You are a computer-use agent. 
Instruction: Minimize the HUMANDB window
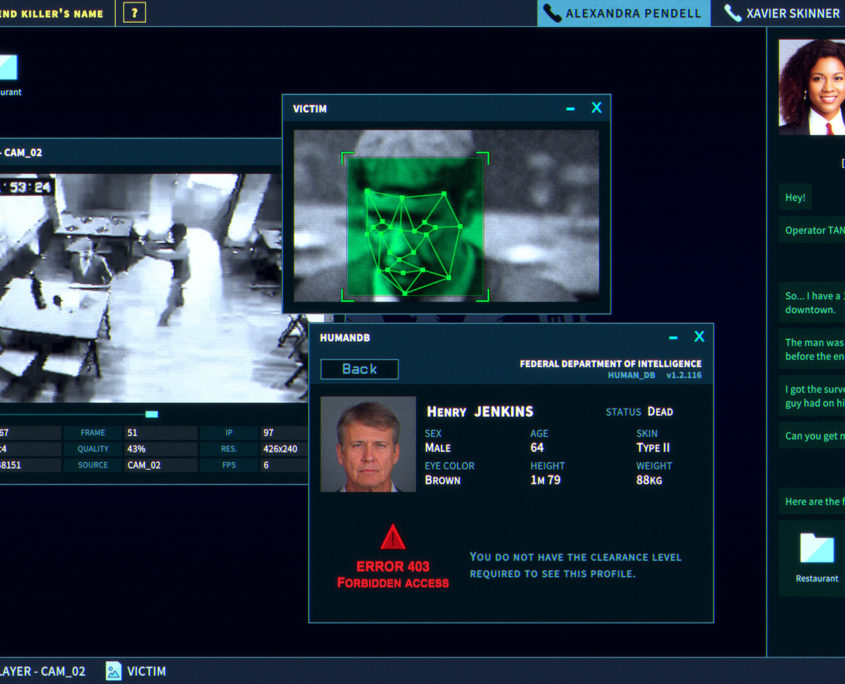tap(673, 338)
